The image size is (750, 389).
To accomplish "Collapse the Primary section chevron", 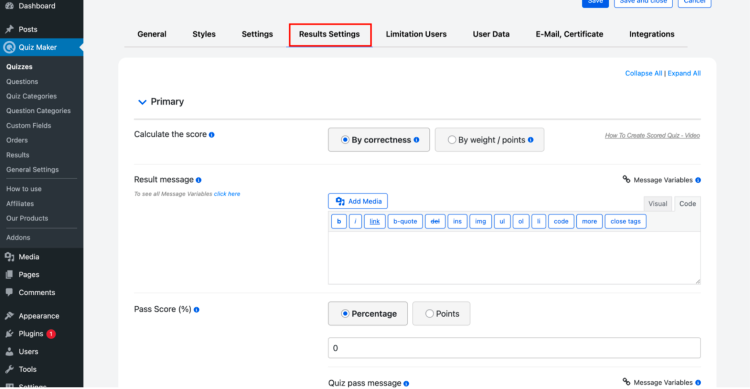I will pyautogui.click(x=142, y=102).
